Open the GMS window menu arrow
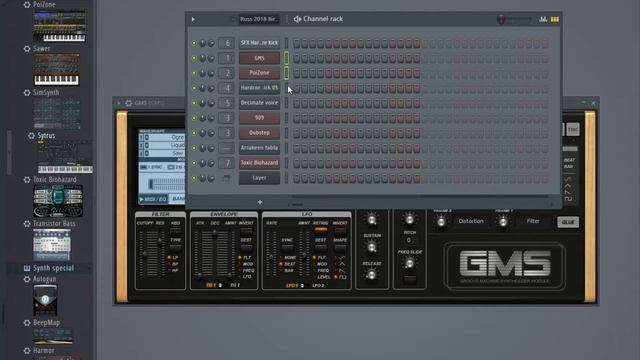This screenshot has height=360, width=640. tap(119, 103)
